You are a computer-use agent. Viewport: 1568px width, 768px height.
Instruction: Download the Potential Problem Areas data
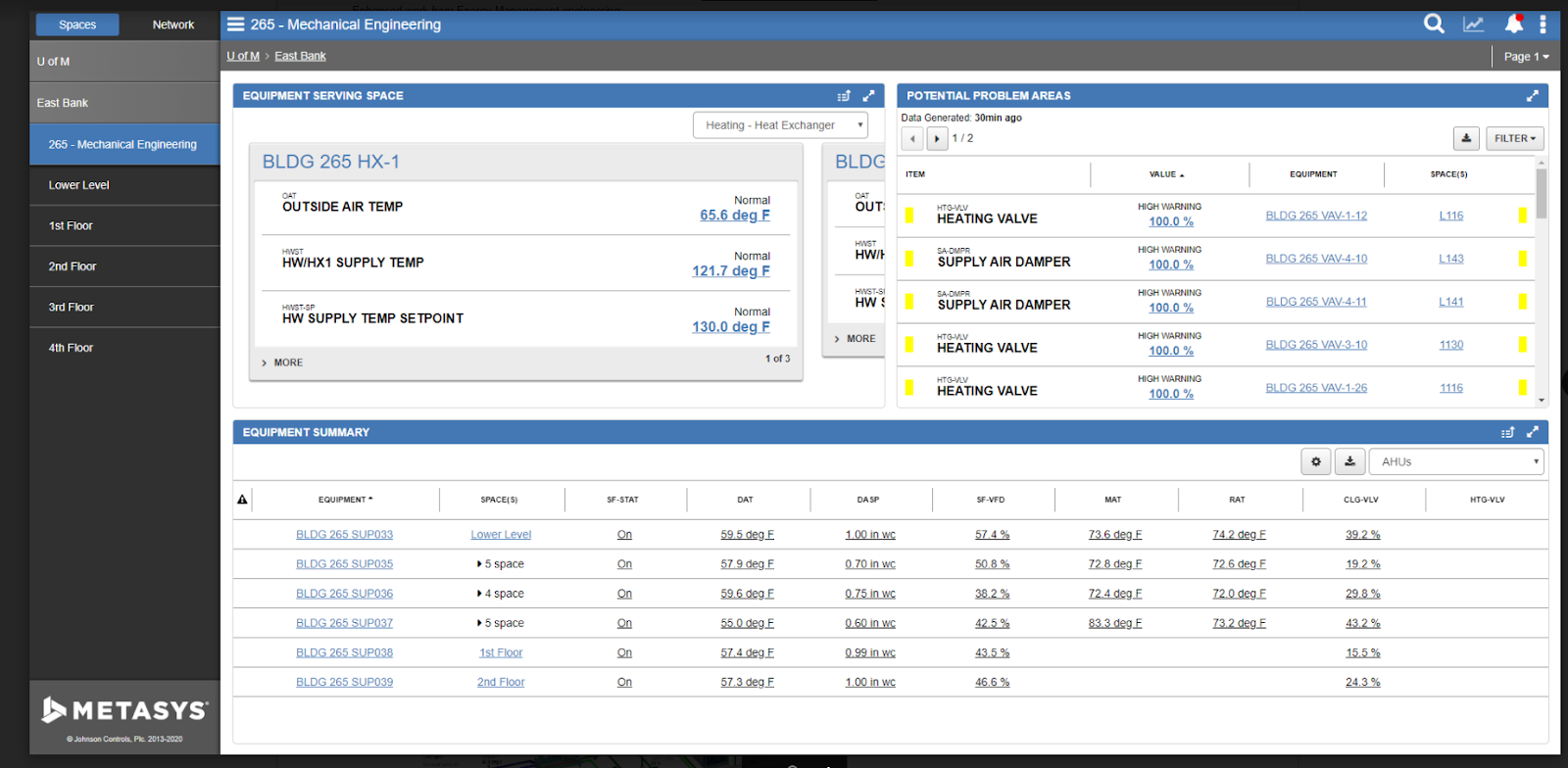click(1466, 138)
